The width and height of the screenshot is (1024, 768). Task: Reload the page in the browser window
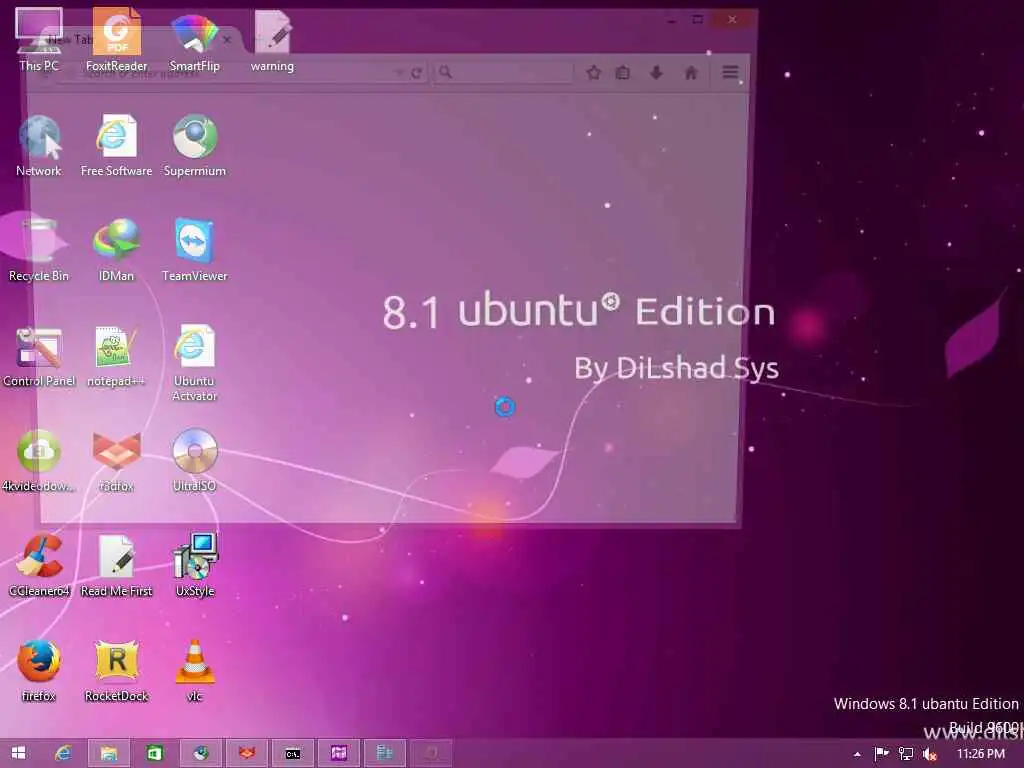coord(416,72)
